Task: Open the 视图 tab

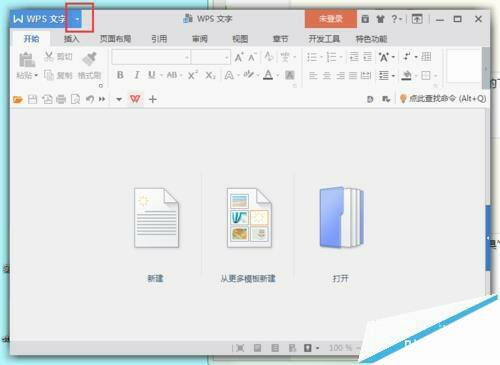Action: [x=240, y=39]
